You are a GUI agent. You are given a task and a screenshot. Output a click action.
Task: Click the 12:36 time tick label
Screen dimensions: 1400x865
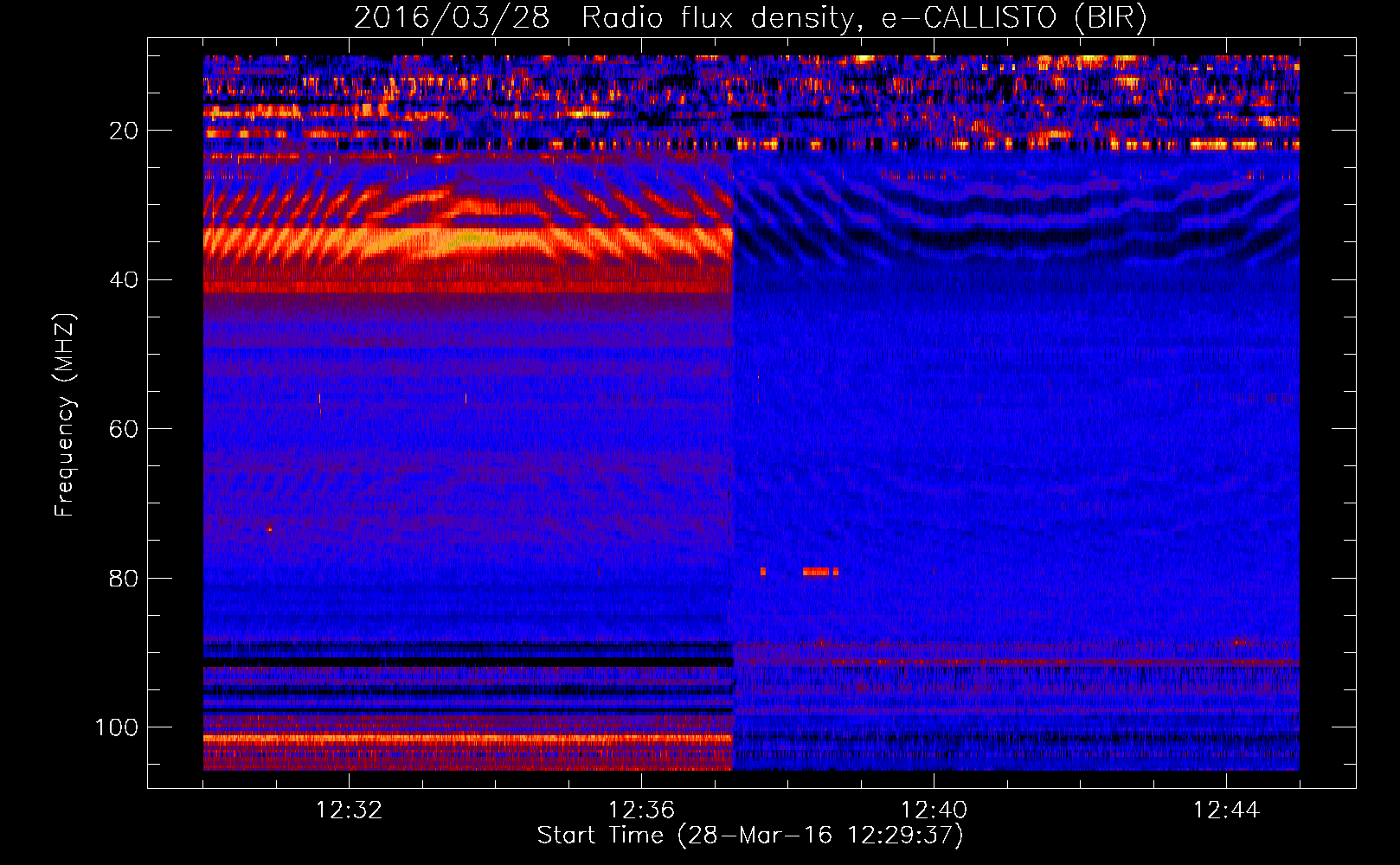coord(641,811)
